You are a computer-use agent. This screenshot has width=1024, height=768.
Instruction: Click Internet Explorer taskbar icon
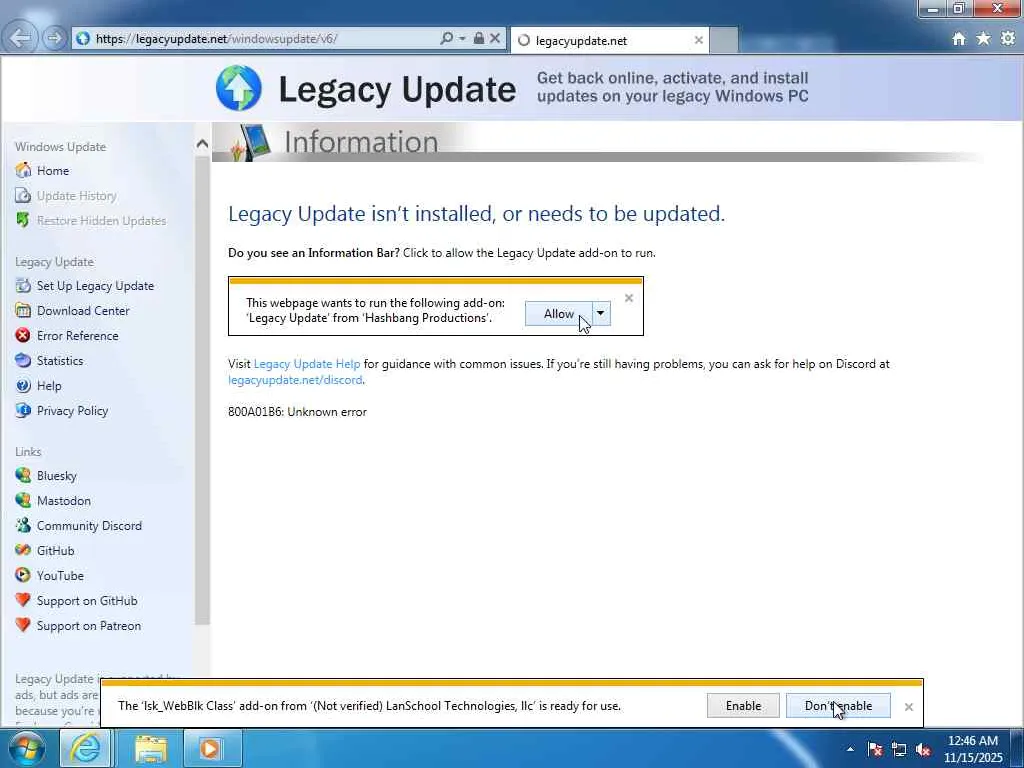click(x=86, y=748)
